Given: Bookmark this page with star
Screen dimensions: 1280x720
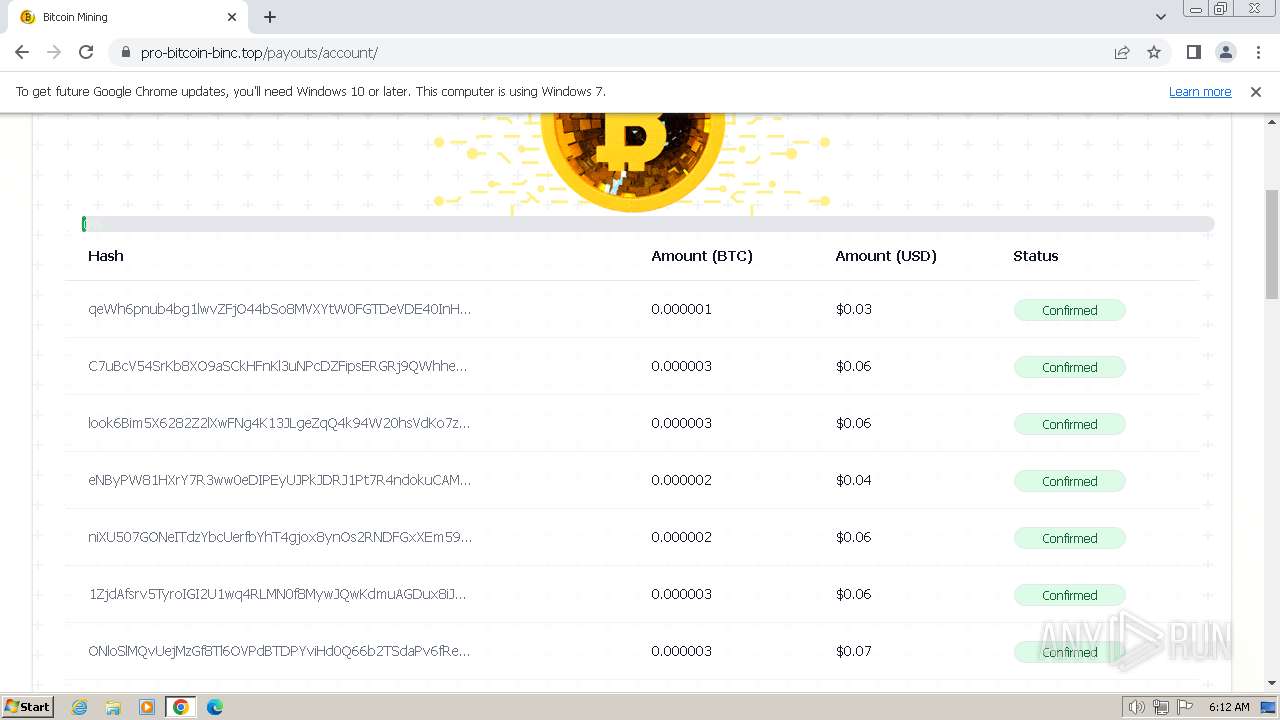Looking at the screenshot, I should [x=1154, y=52].
